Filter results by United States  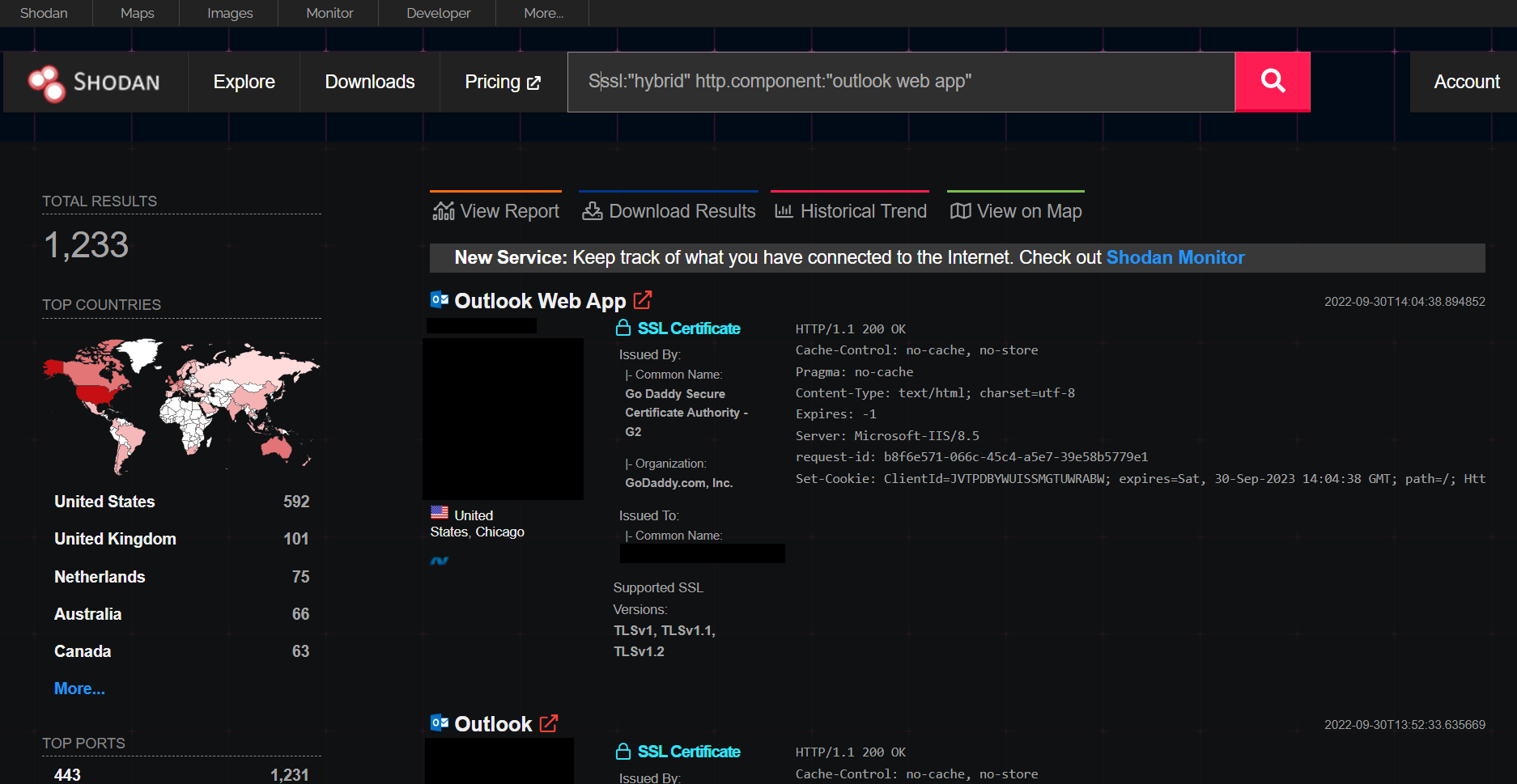pyautogui.click(x=104, y=502)
